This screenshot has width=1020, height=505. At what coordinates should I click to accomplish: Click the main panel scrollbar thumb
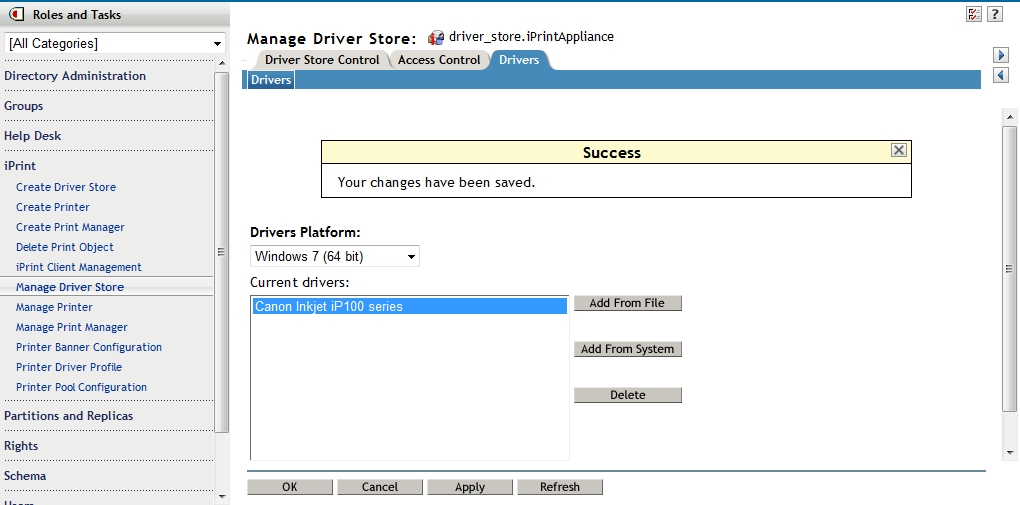coord(1010,268)
